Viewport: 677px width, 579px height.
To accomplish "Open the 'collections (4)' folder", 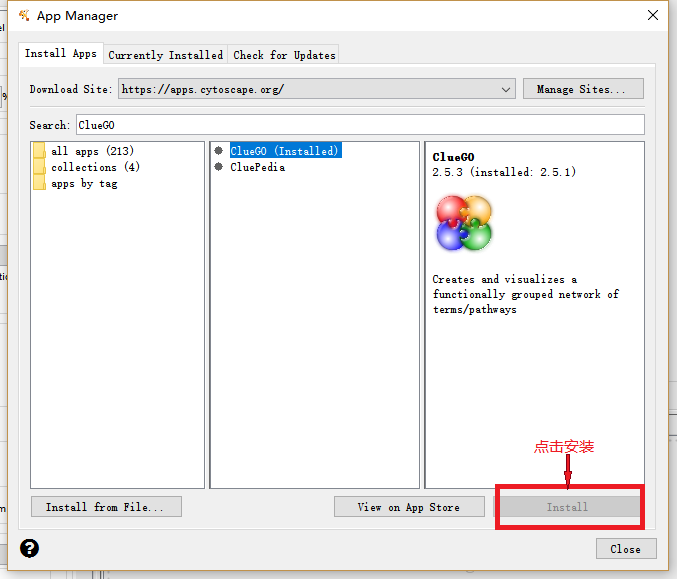I will (95, 167).
